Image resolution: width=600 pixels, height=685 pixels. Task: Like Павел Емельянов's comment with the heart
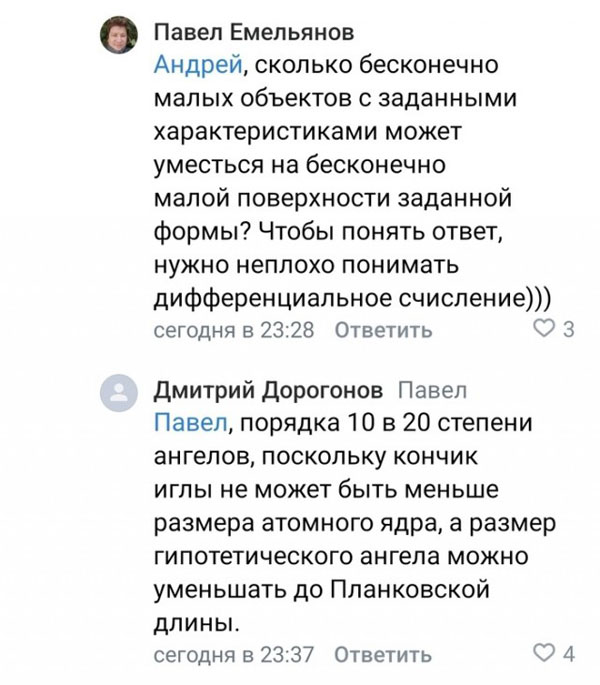545,329
